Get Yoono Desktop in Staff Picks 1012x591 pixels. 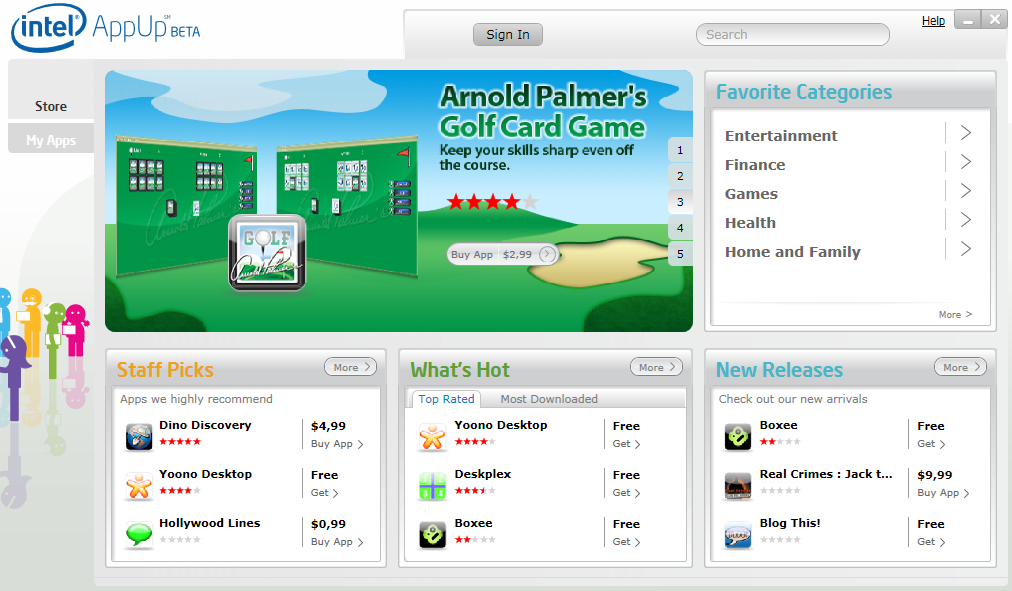[x=325, y=493]
